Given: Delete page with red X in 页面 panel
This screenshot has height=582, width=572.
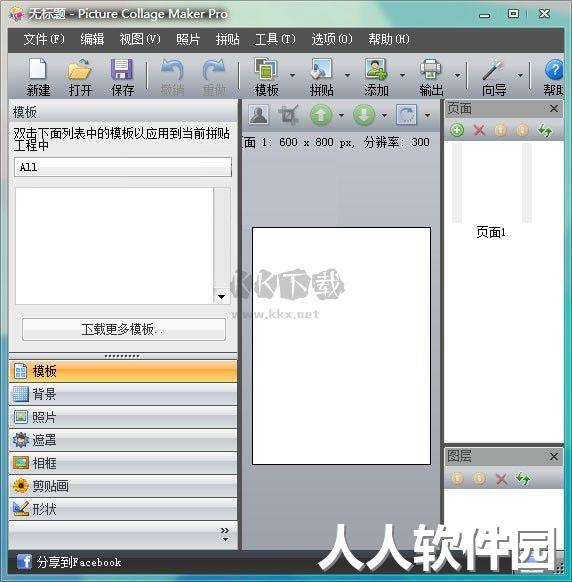Looking at the screenshot, I should pos(479,130).
